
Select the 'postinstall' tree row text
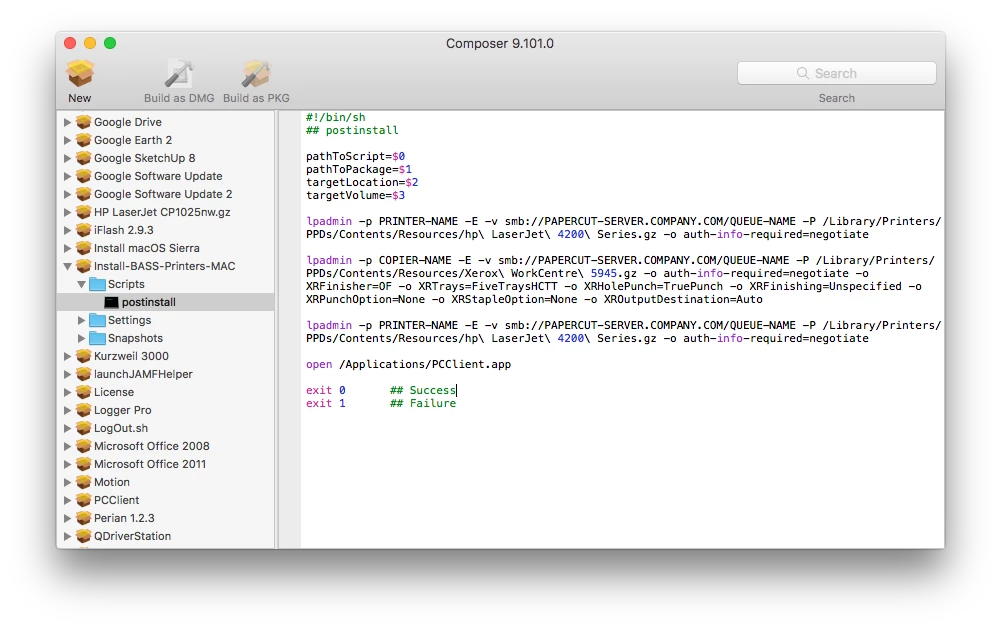(x=149, y=302)
